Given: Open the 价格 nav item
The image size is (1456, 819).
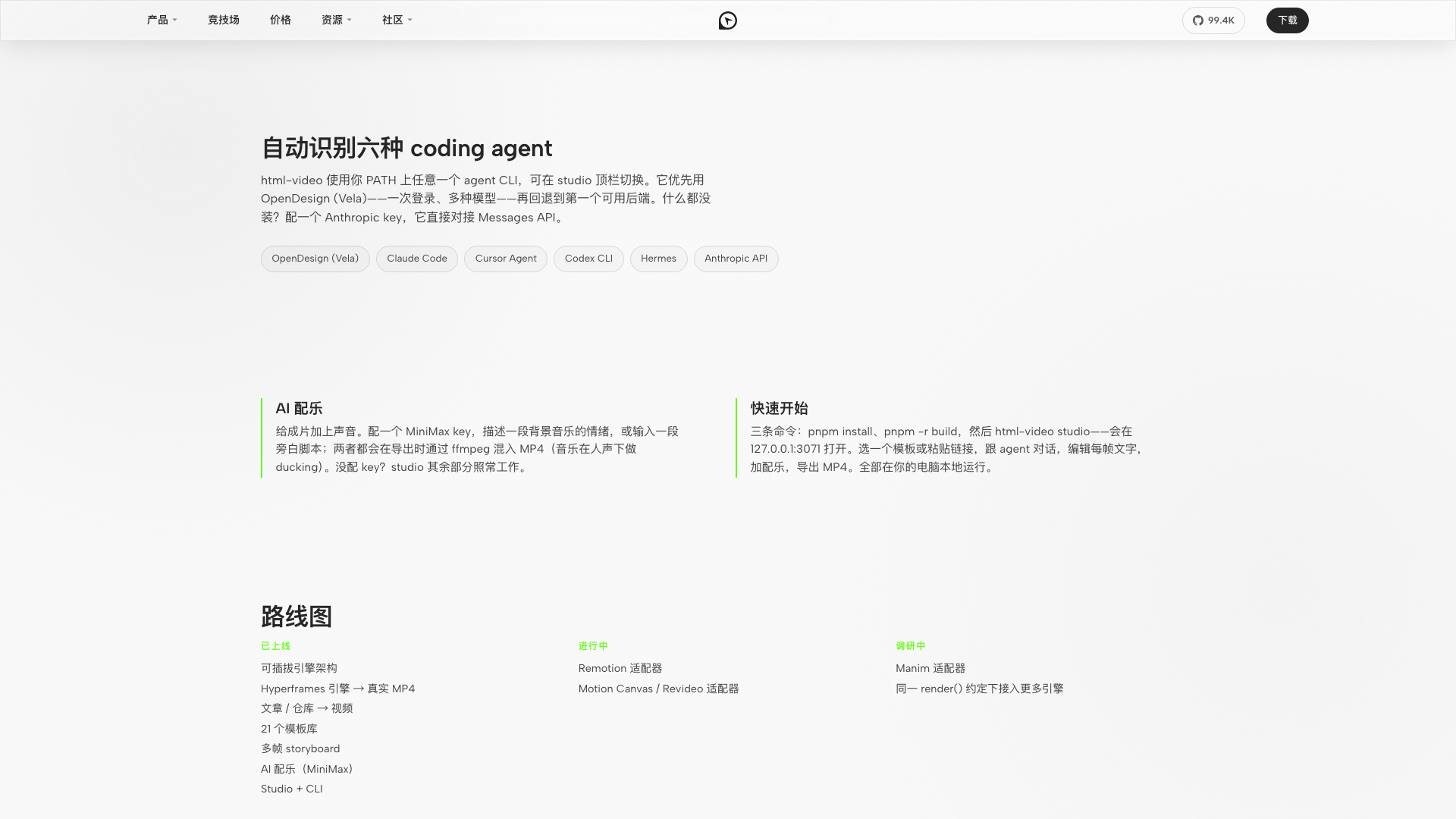Looking at the screenshot, I should point(281,20).
